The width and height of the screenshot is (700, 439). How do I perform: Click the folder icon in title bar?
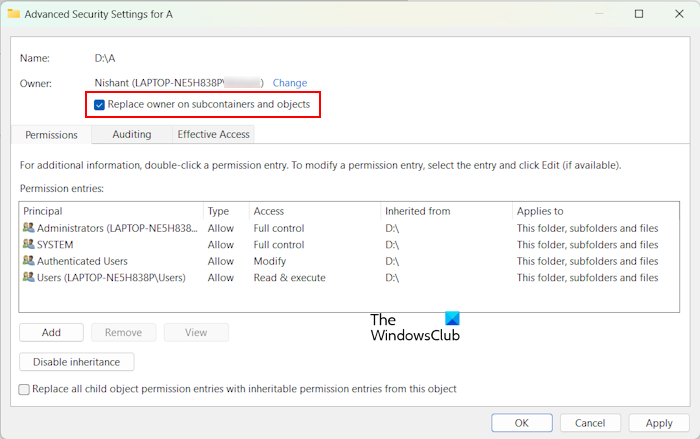13,14
